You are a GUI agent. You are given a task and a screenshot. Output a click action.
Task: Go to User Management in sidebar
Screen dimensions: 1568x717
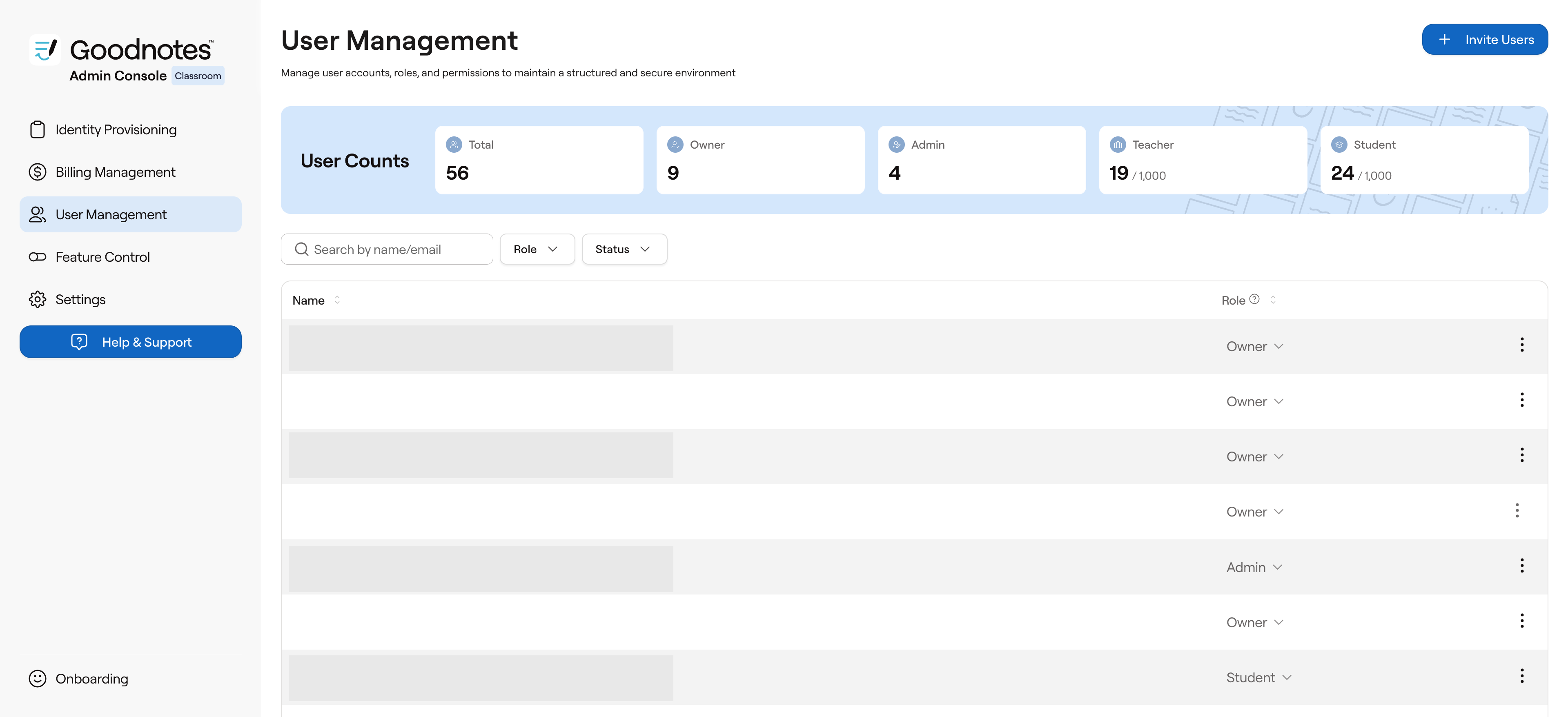click(130, 214)
